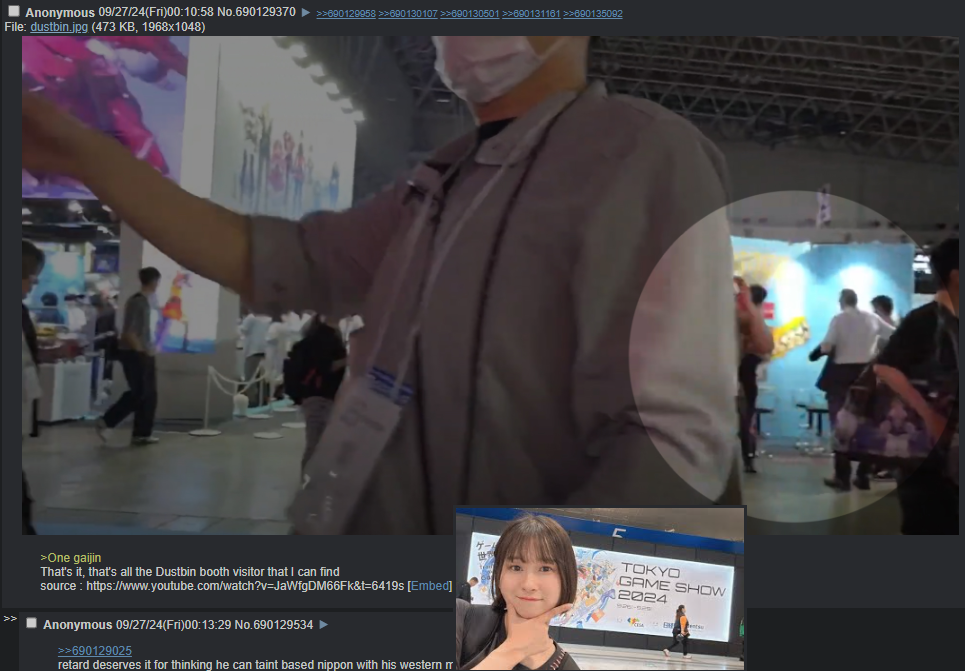Expand the dustbin.jpg post image

[x=490, y=285]
